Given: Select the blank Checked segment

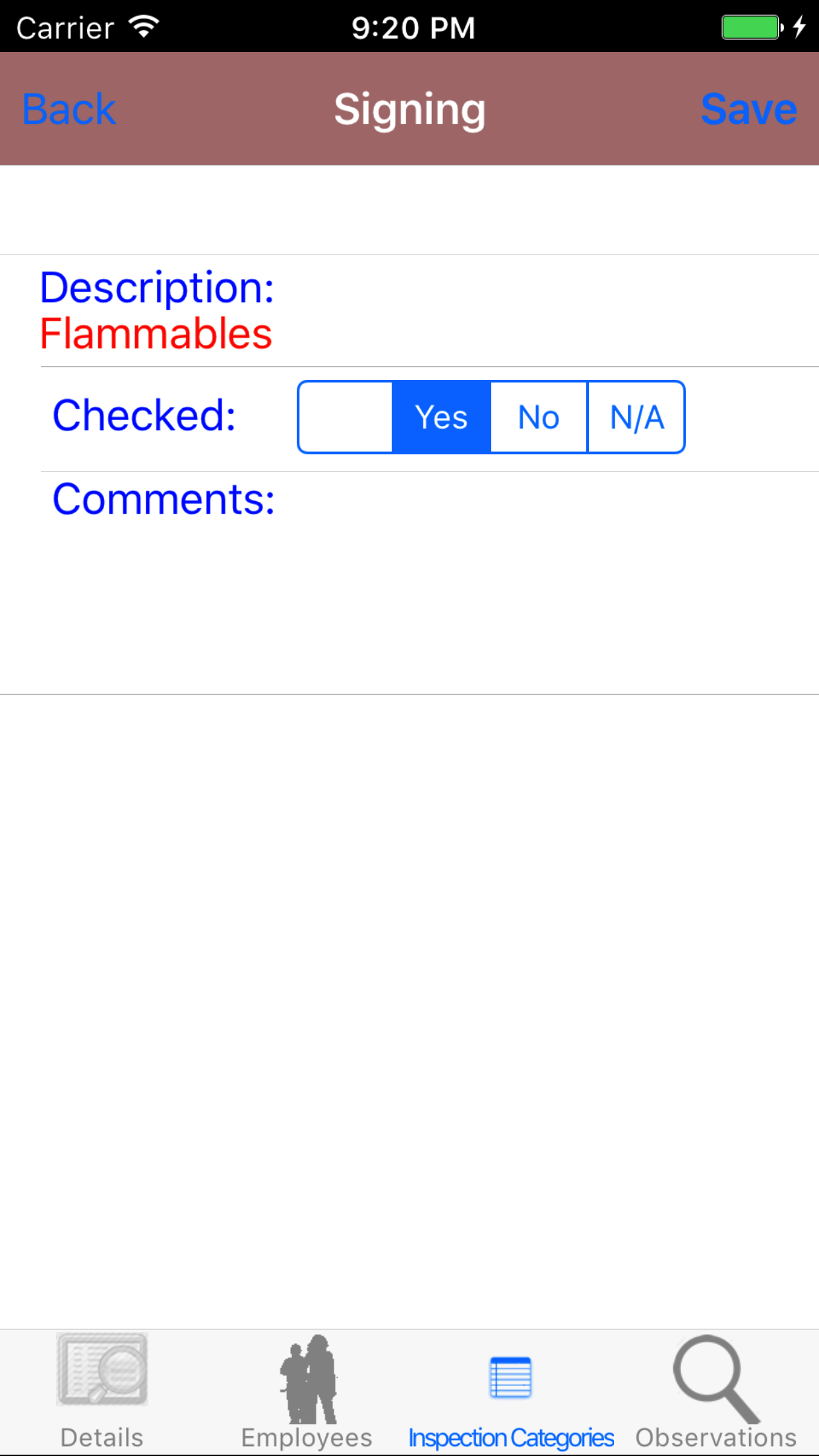Looking at the screenshot, I should click(x=346, y=417).
